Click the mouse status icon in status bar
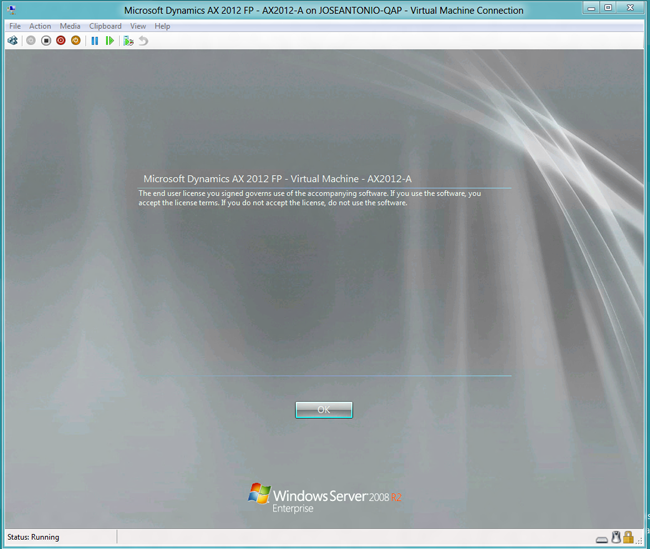This screenshot has width=650, height=549. point(616,537)
